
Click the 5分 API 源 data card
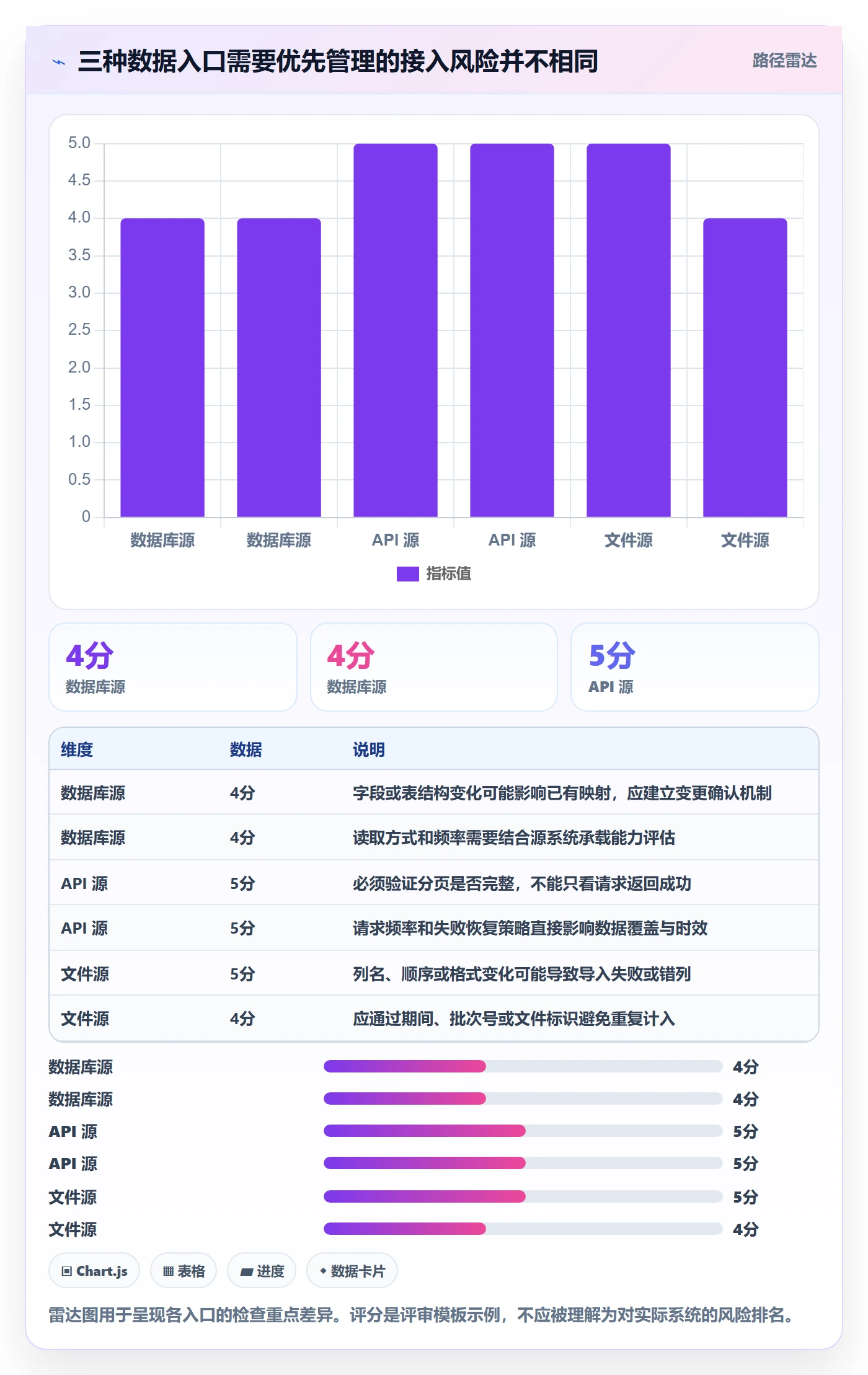click(694, 667)
